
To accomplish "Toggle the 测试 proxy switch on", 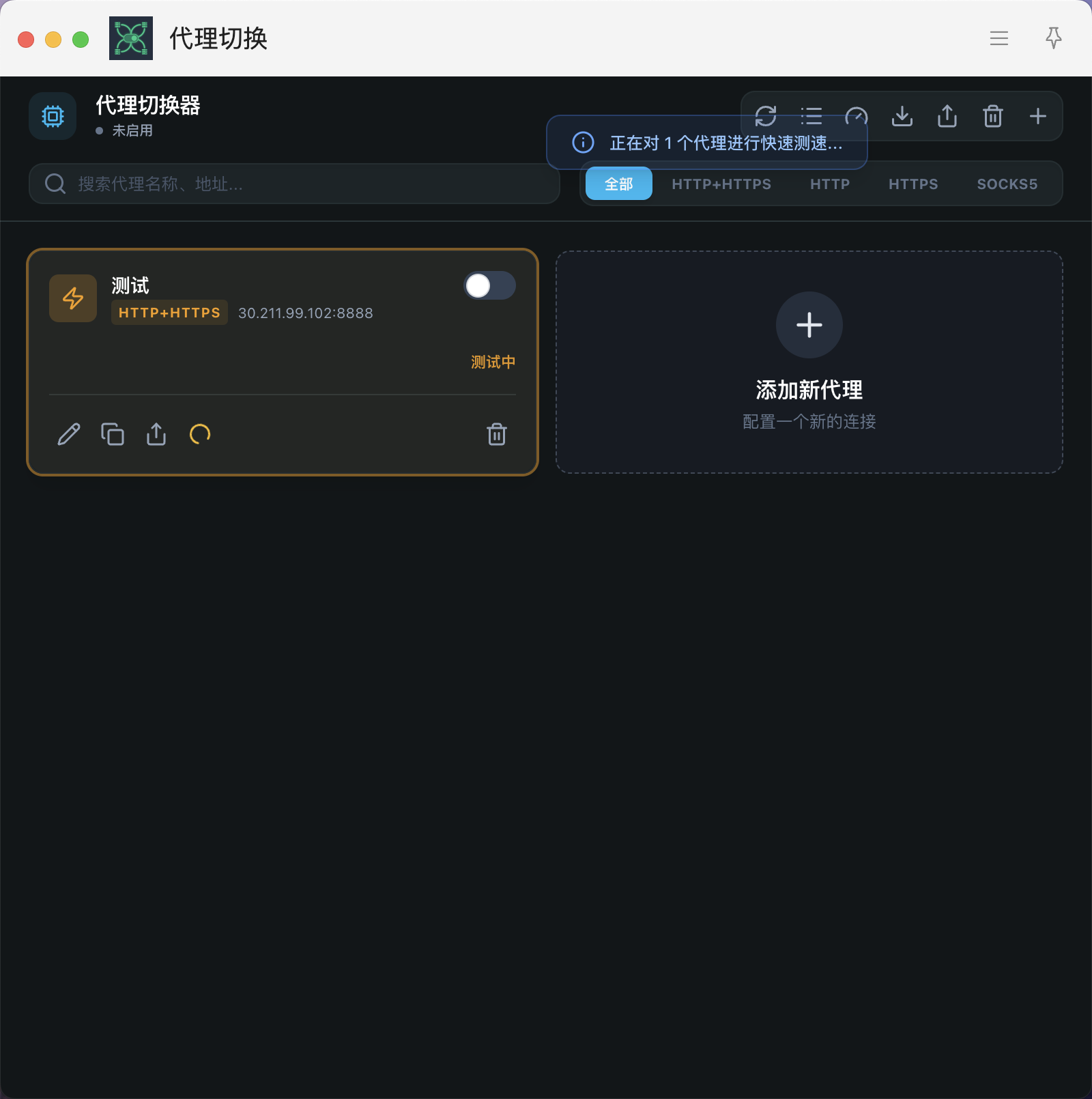I will pos(489,285).
